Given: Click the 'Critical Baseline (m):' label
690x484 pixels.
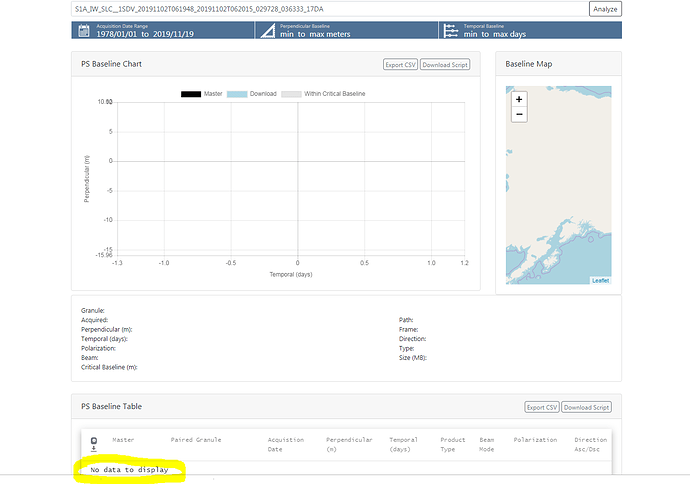Looking at the screenshot, I should pyautogui.click(x=109, y=367).
